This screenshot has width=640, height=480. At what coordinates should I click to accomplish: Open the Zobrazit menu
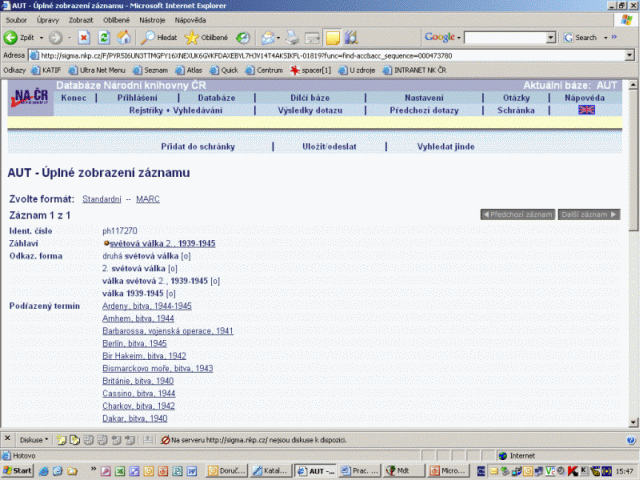tap(80, 20)
